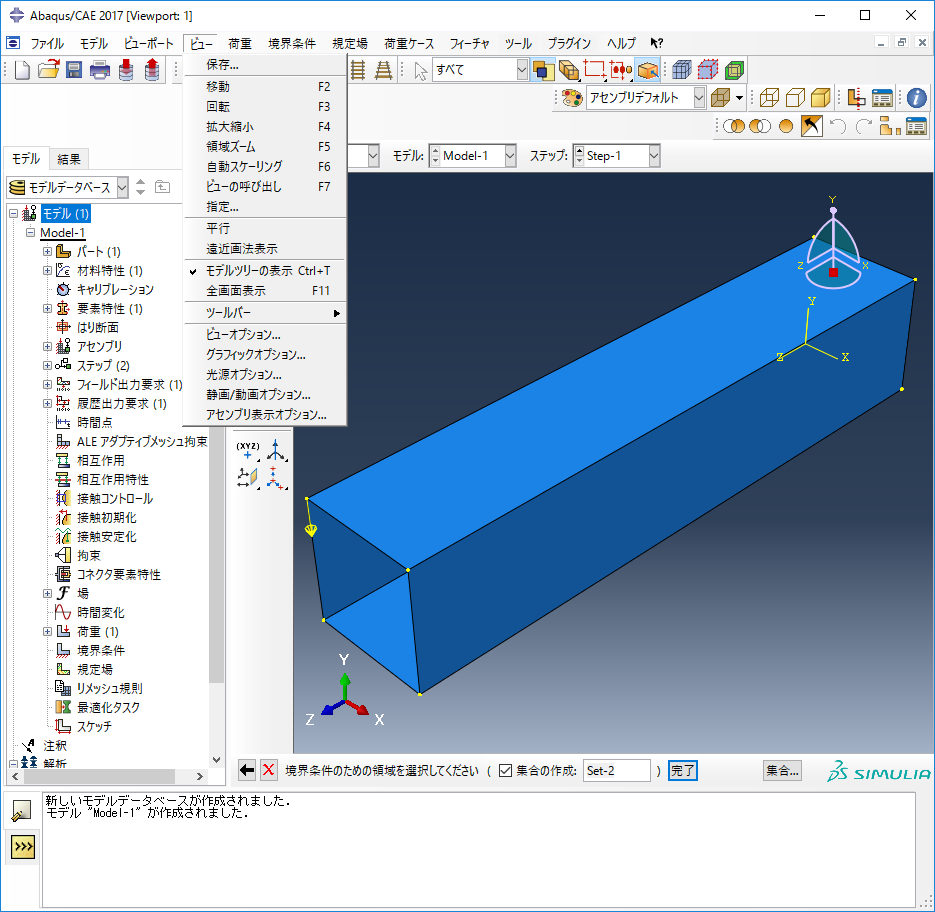
Task: Select 遠近画法表示 menu entry
Action: (x=266, y=249)
